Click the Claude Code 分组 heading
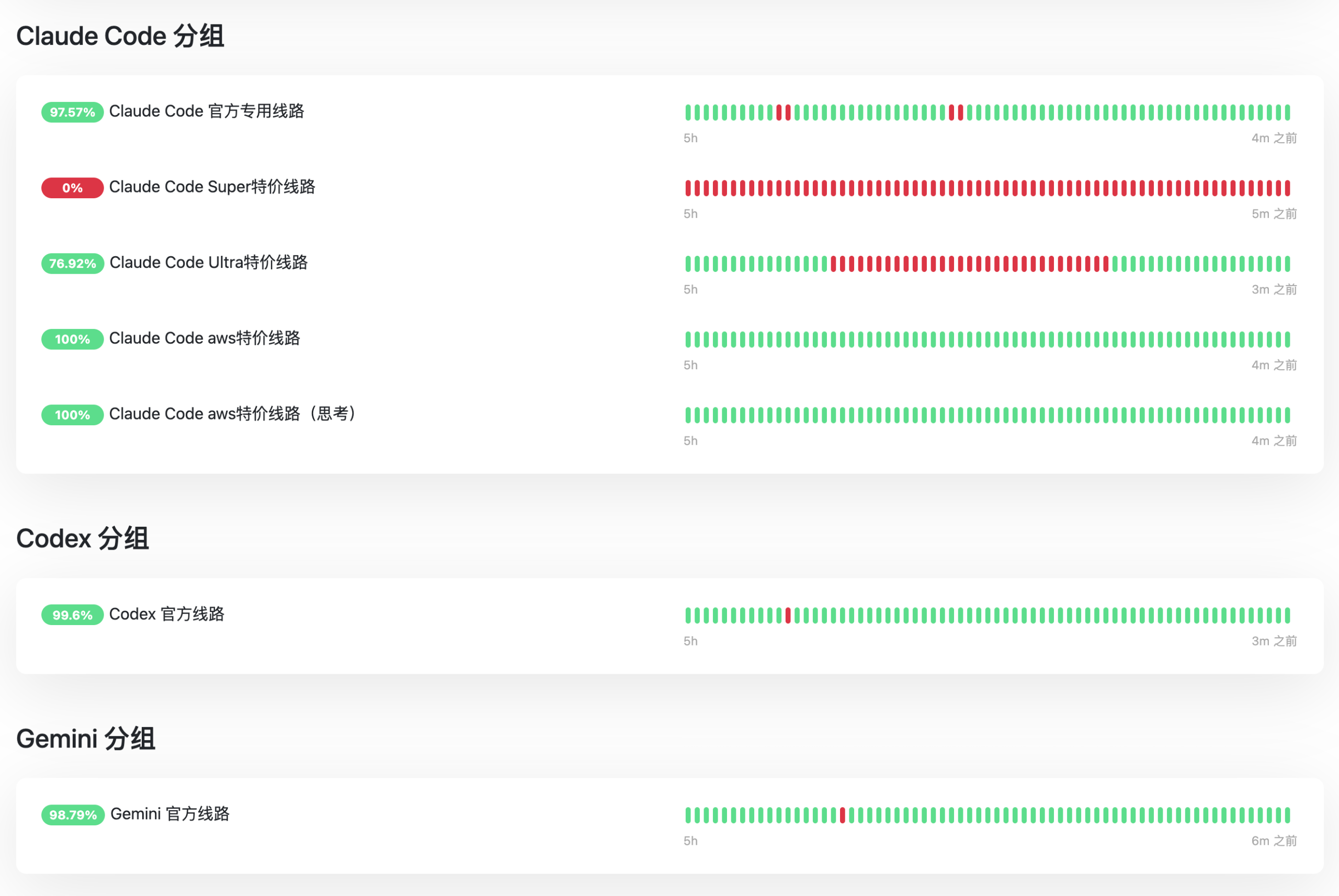This screenshot has width=1339, height=896. tap(120, 36)
